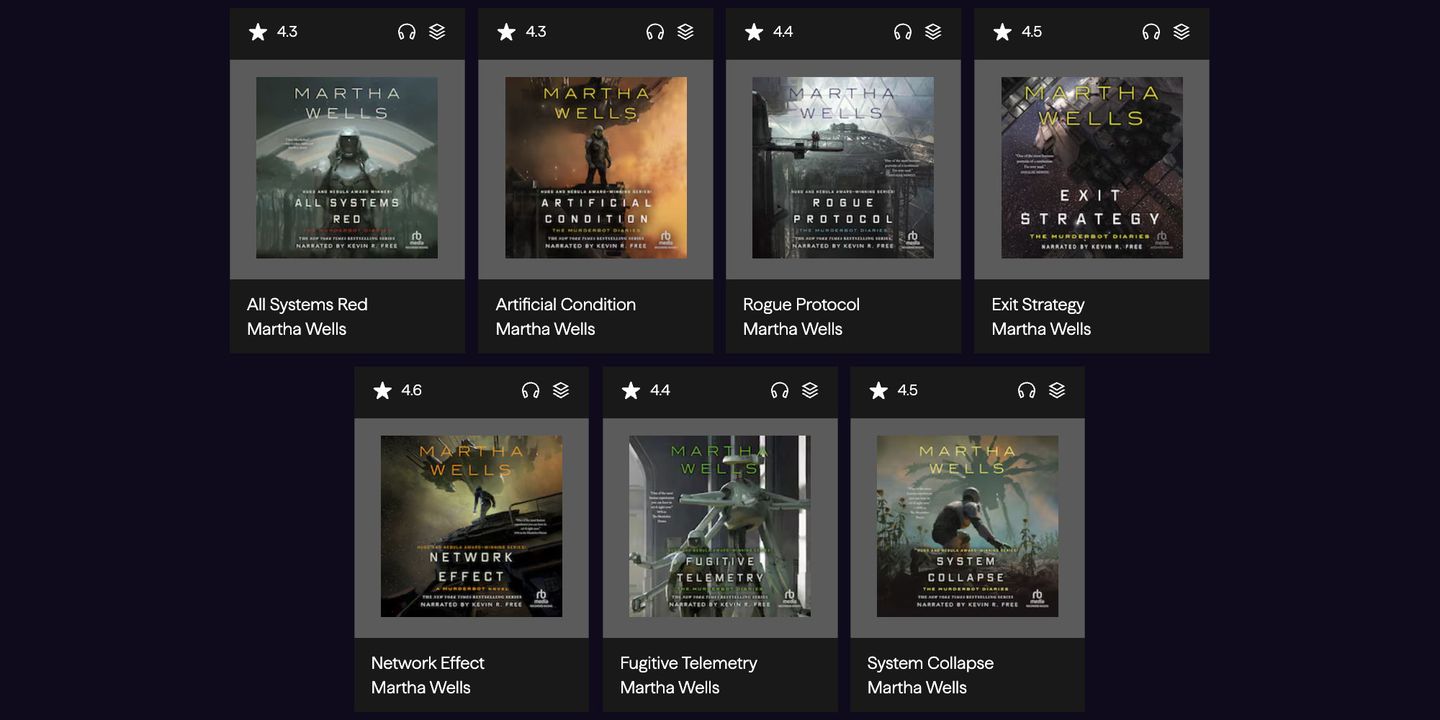The height and width of the screenshot is (720, 1440).
Task: Open the Fugitive Telemetry cover image
Action: tap(720, 526)
